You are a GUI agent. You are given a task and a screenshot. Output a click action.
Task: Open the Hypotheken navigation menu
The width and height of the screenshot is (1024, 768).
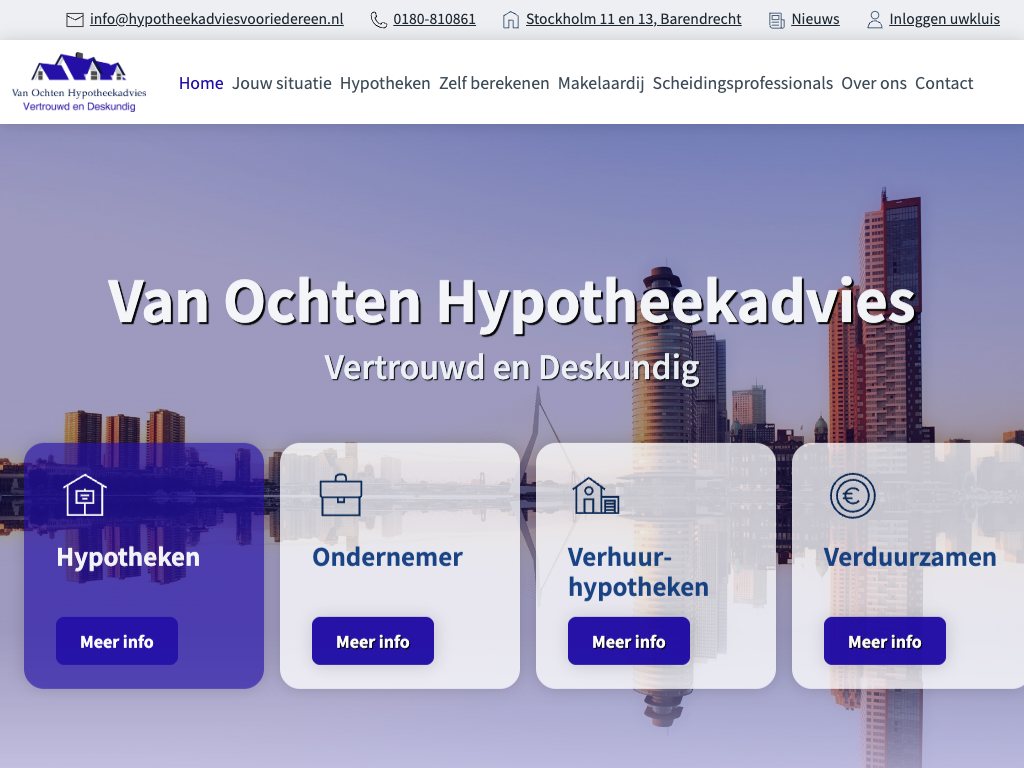coord(385,83)
